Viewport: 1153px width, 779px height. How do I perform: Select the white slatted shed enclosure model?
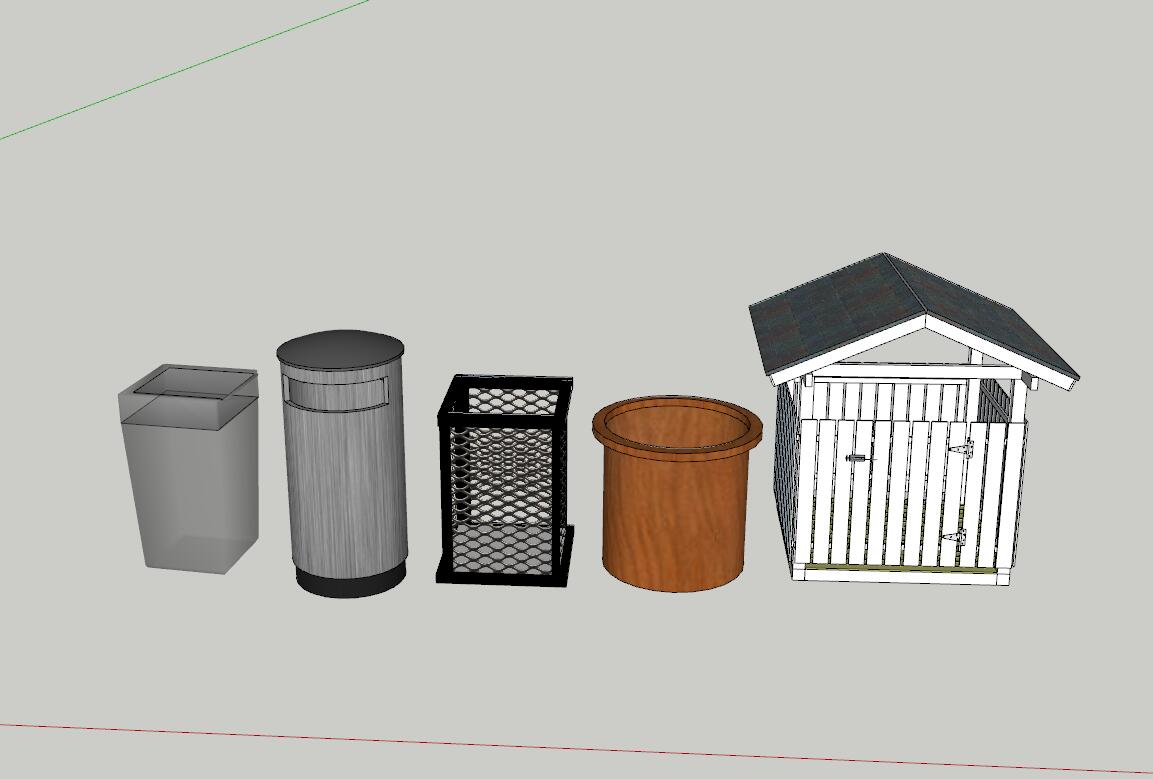coord(912,419)
